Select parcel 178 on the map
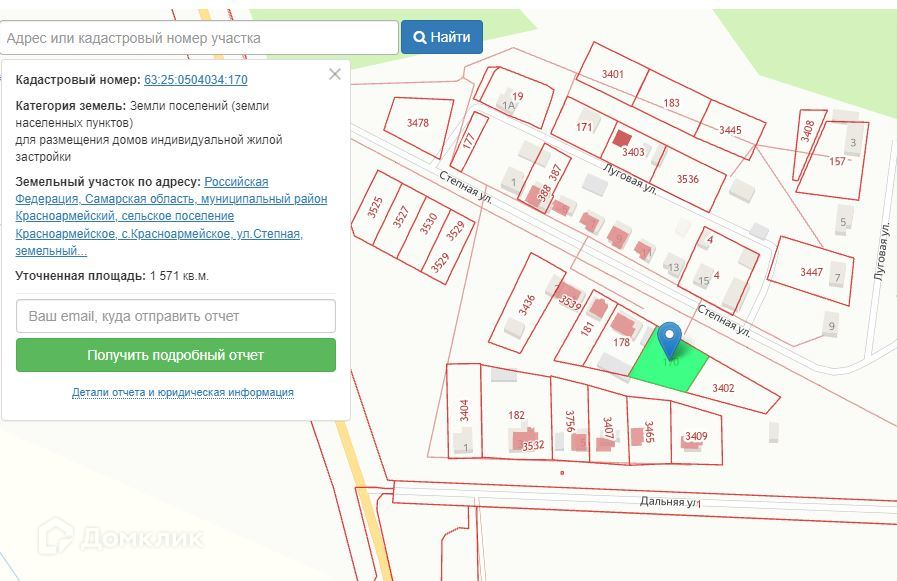Image resolution: width=897 pixels, height=581 pixels. coord(621,342)
